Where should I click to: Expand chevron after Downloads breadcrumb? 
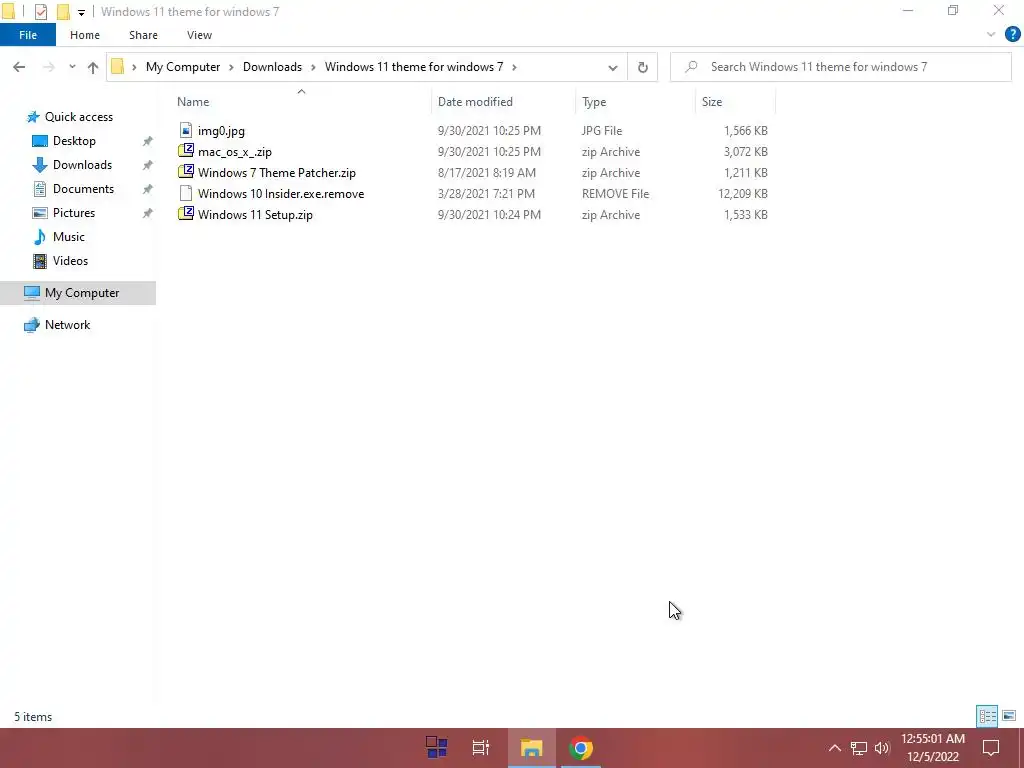pyautogui.click(x=313, y=67)
